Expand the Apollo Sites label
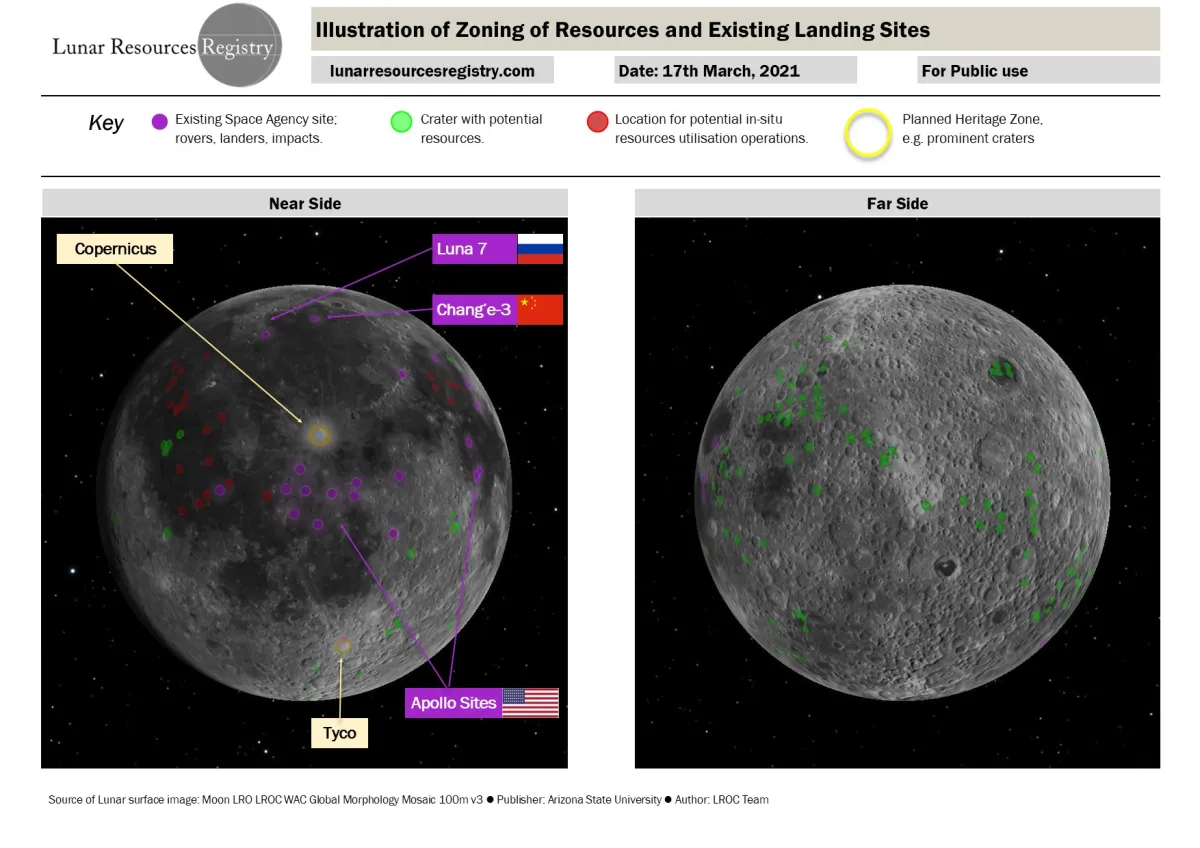This screenshot has height=848, width=1200. (x=453, y=703)
